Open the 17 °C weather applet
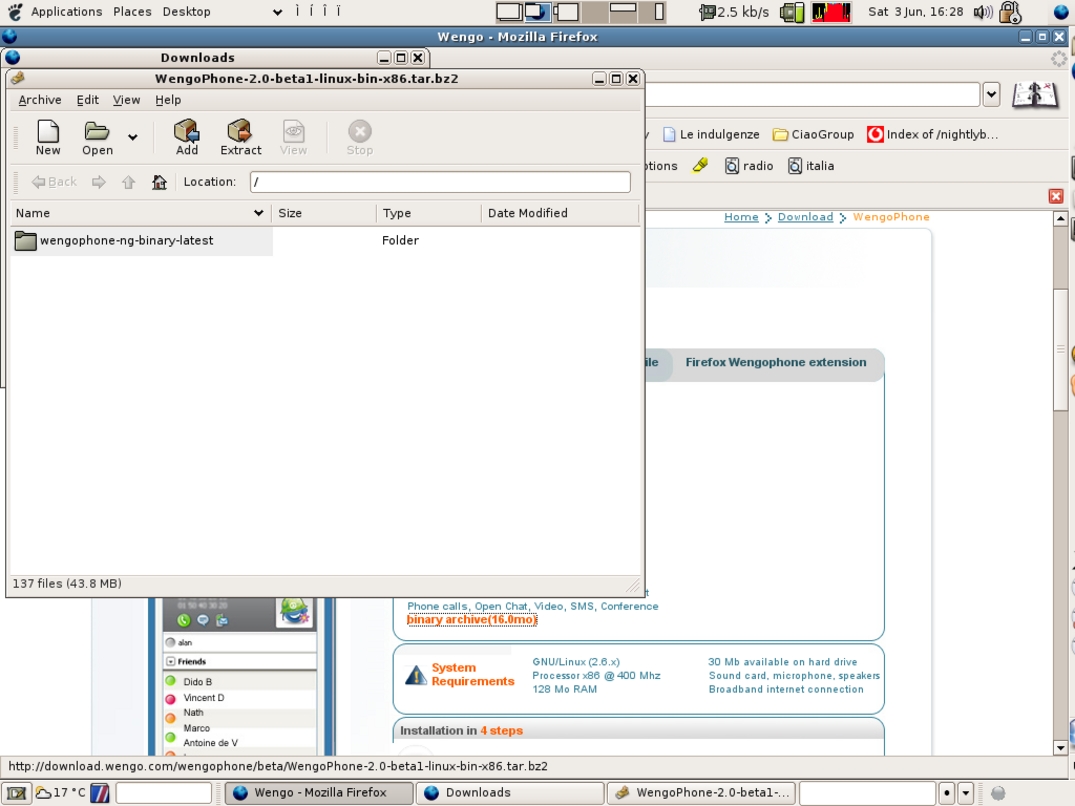Viewport: 1075px width, 806px height. (x=60, y=793)
